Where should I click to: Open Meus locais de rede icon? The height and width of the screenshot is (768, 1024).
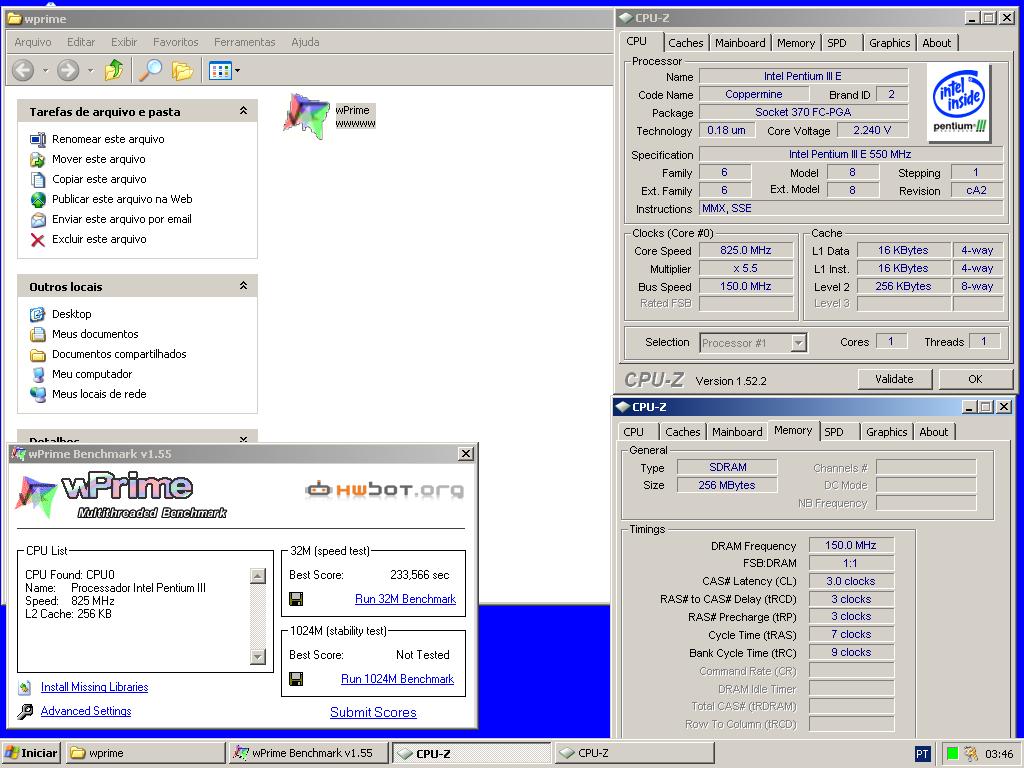pyautogui.click(x=38, y=394)
